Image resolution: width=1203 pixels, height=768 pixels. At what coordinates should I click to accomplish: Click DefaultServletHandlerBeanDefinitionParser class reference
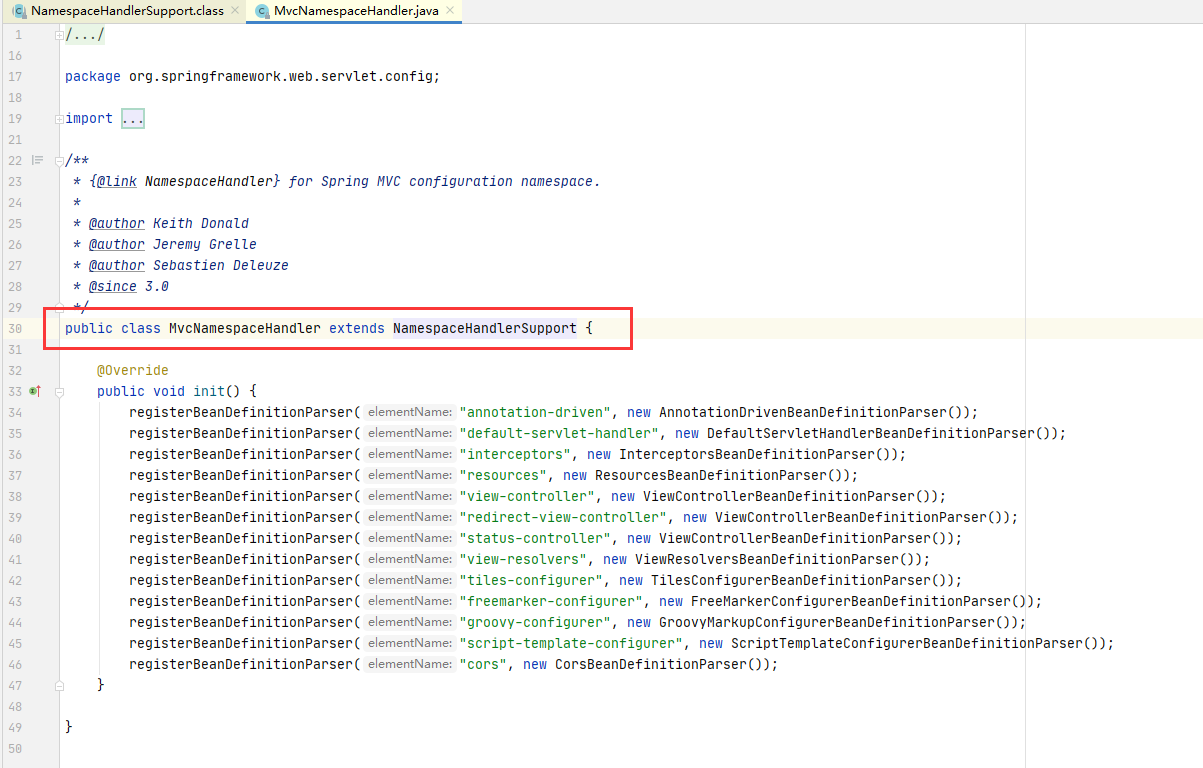pos(871,433)
